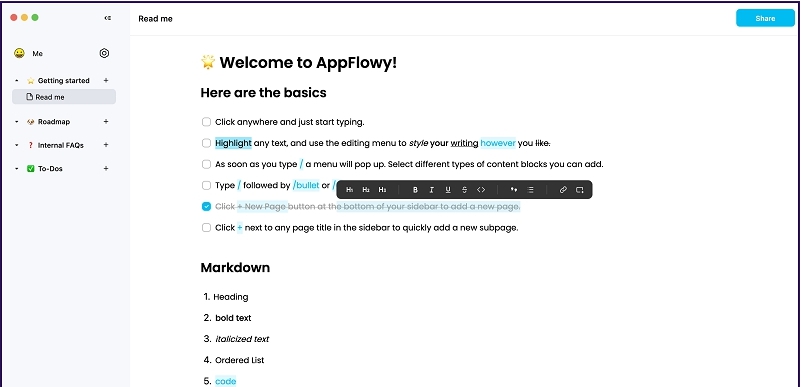Toggle strikethrough formatting in floating toolbar
801x387 pixels.
click(x=464, y=189)
